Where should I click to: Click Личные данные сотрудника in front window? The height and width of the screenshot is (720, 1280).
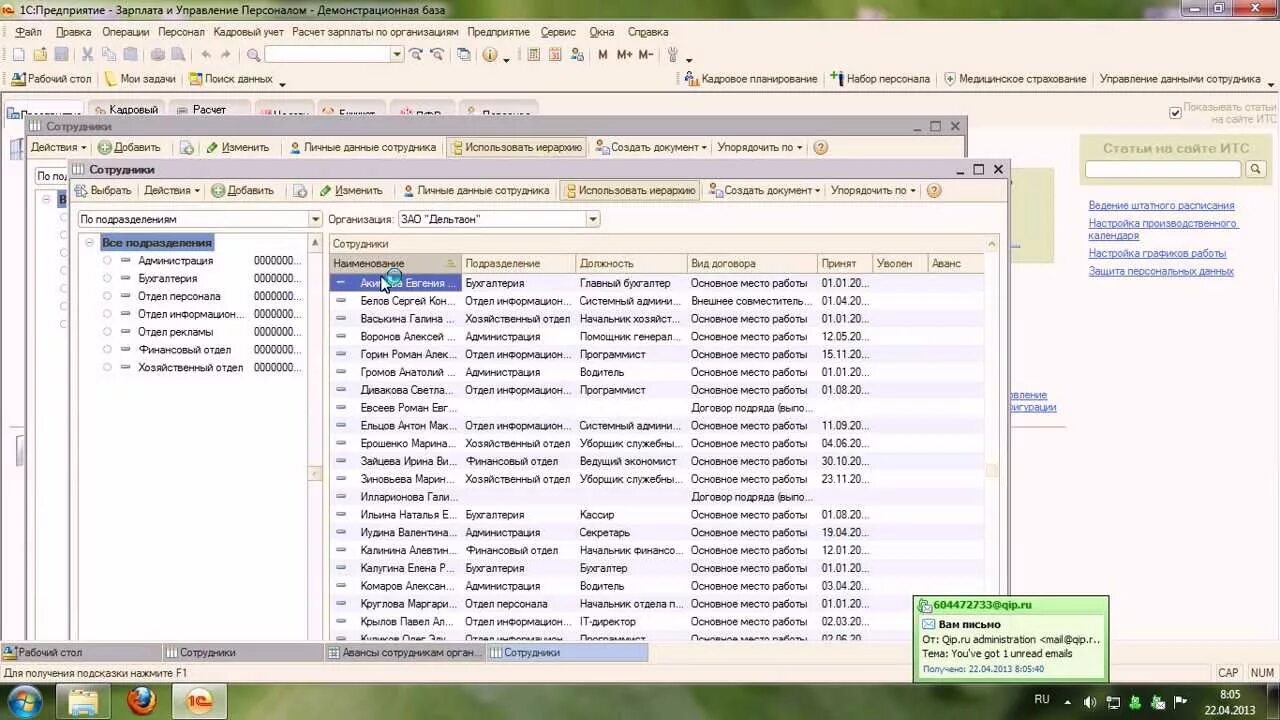pyautogui.click(x=475, y=190)
